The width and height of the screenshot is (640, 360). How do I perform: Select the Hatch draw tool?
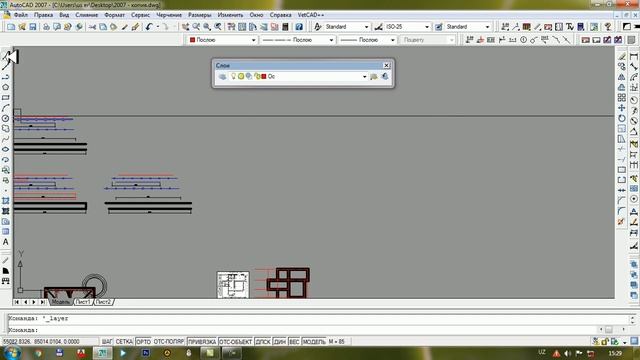[6, 201]
